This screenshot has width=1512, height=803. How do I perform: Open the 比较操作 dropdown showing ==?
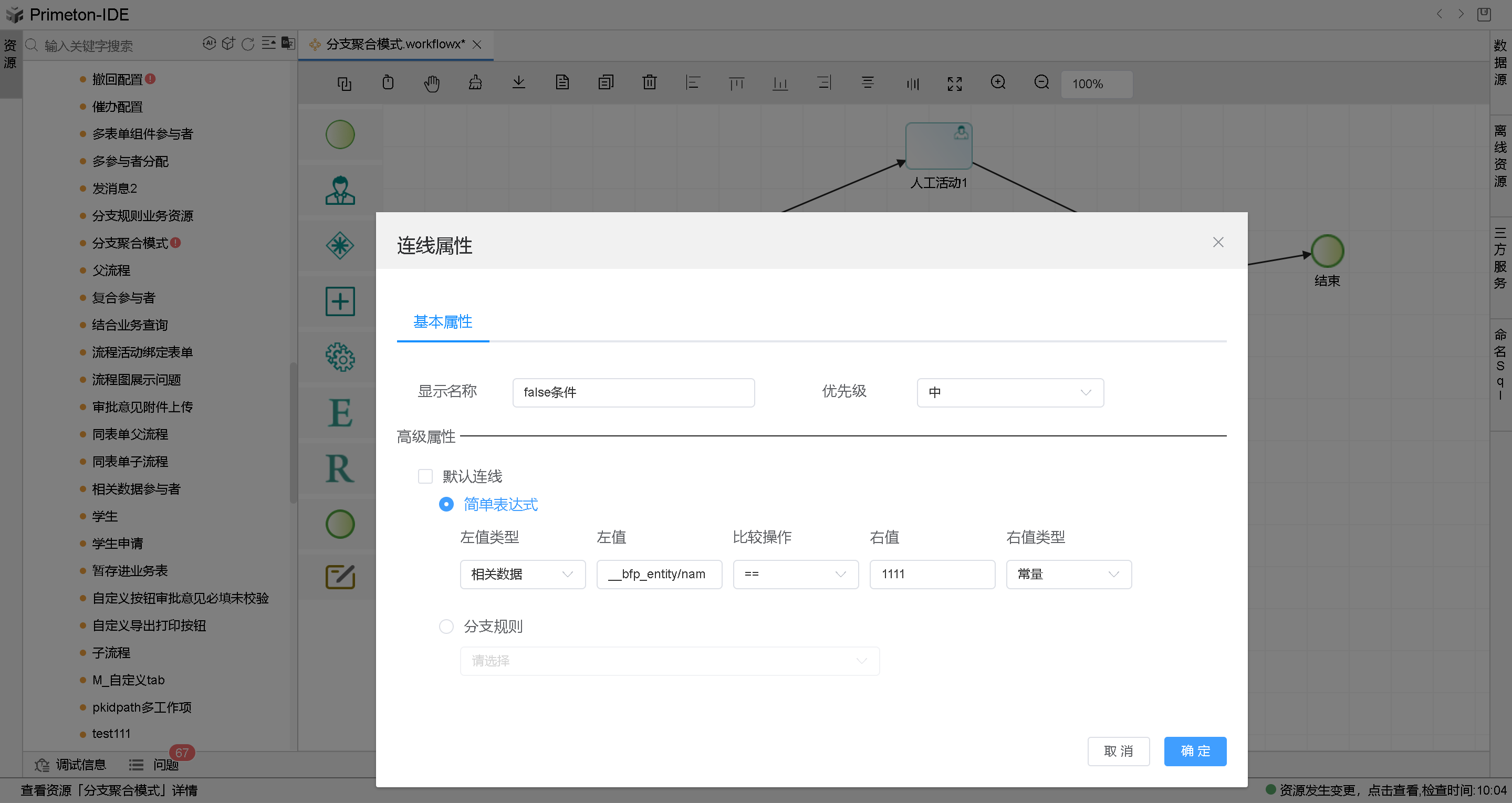pyautogui.click(x=795, y=574)
